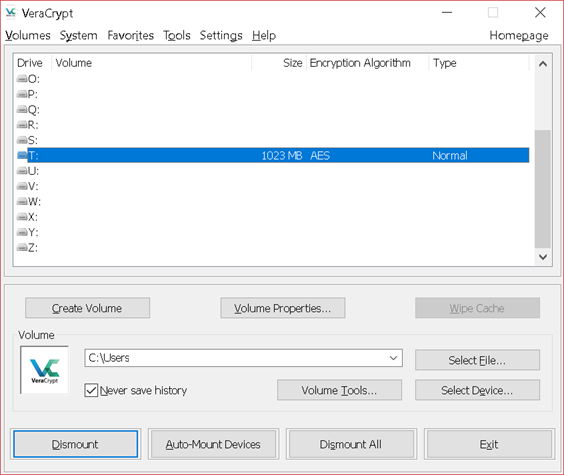The width and height of the screenshot is (564, 475).
Task: Select drive letter Z: label
Action: pos(33,248)
